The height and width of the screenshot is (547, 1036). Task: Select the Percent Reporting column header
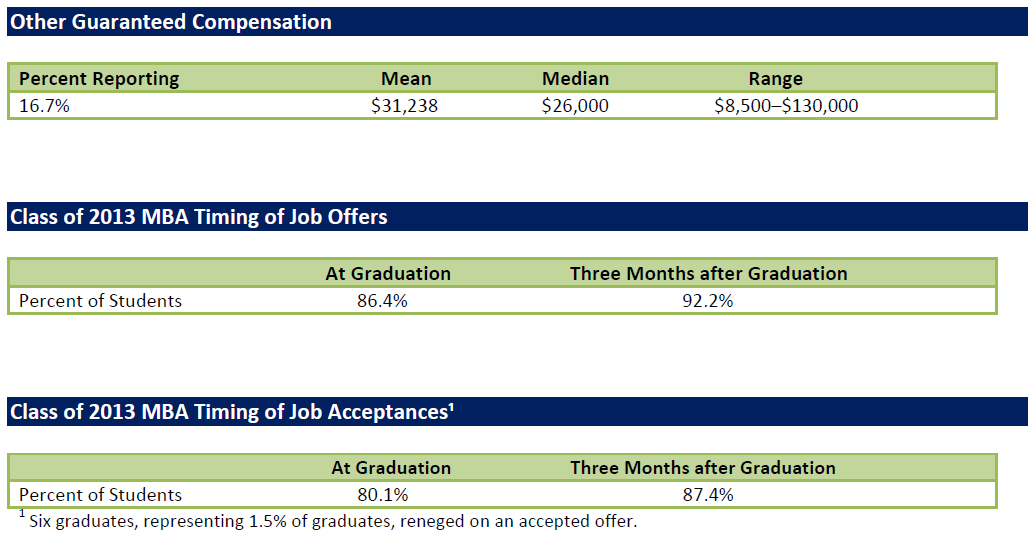pos(99,79)
